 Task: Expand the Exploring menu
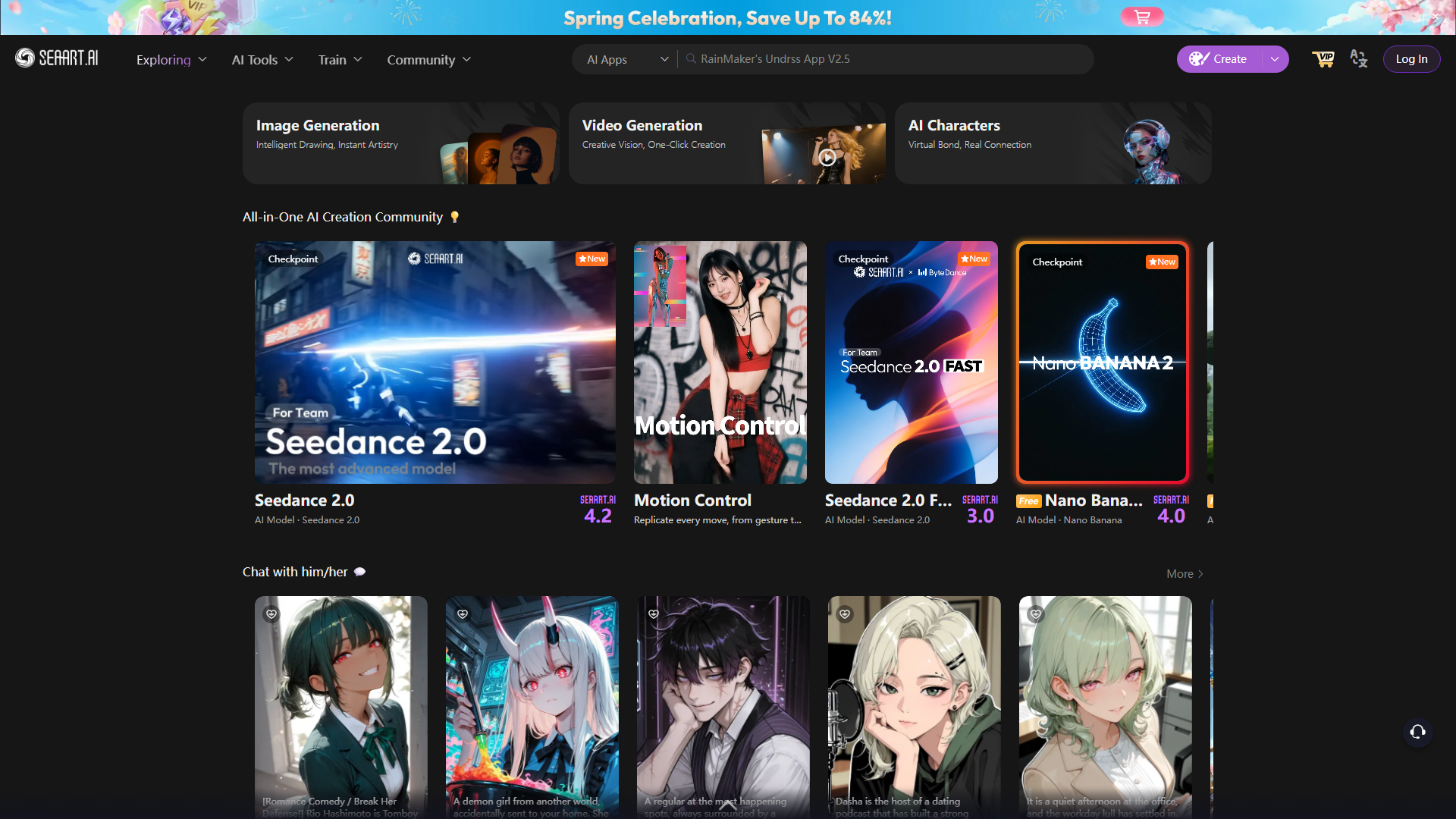(x=171, y=59)
